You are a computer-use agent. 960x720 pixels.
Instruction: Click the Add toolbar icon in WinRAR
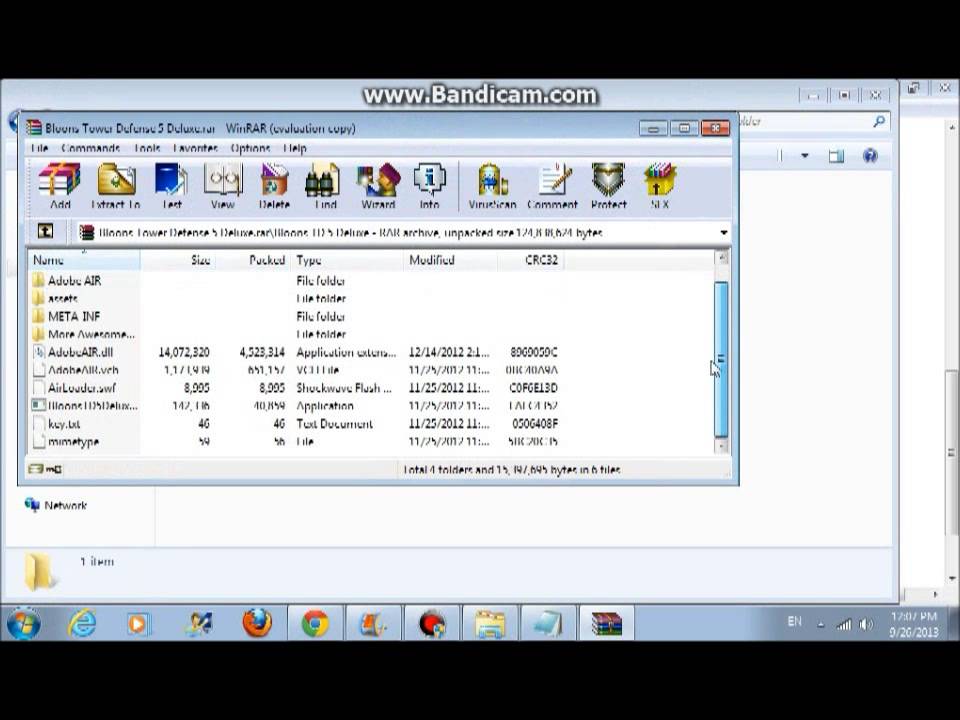pyautogui.click(x=59, y=186)
